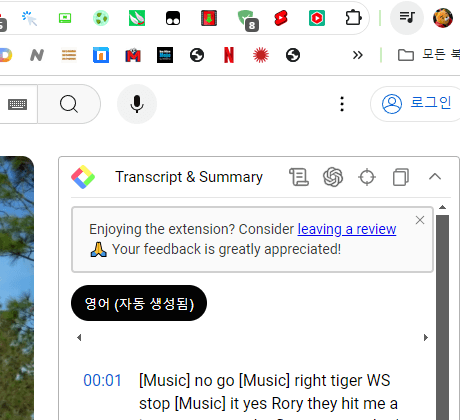Click the magnifier search button

coord(69,104)
